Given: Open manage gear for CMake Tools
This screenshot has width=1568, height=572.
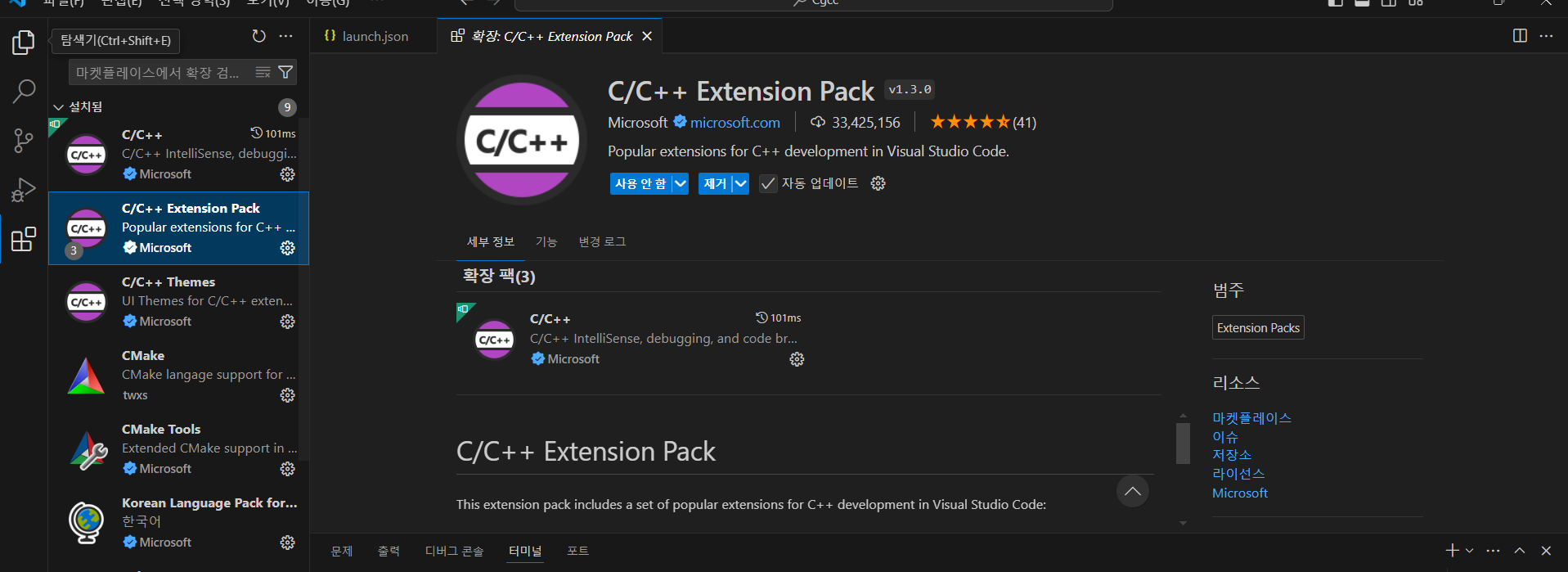Looking at the screenshot, I should (288, 469).
